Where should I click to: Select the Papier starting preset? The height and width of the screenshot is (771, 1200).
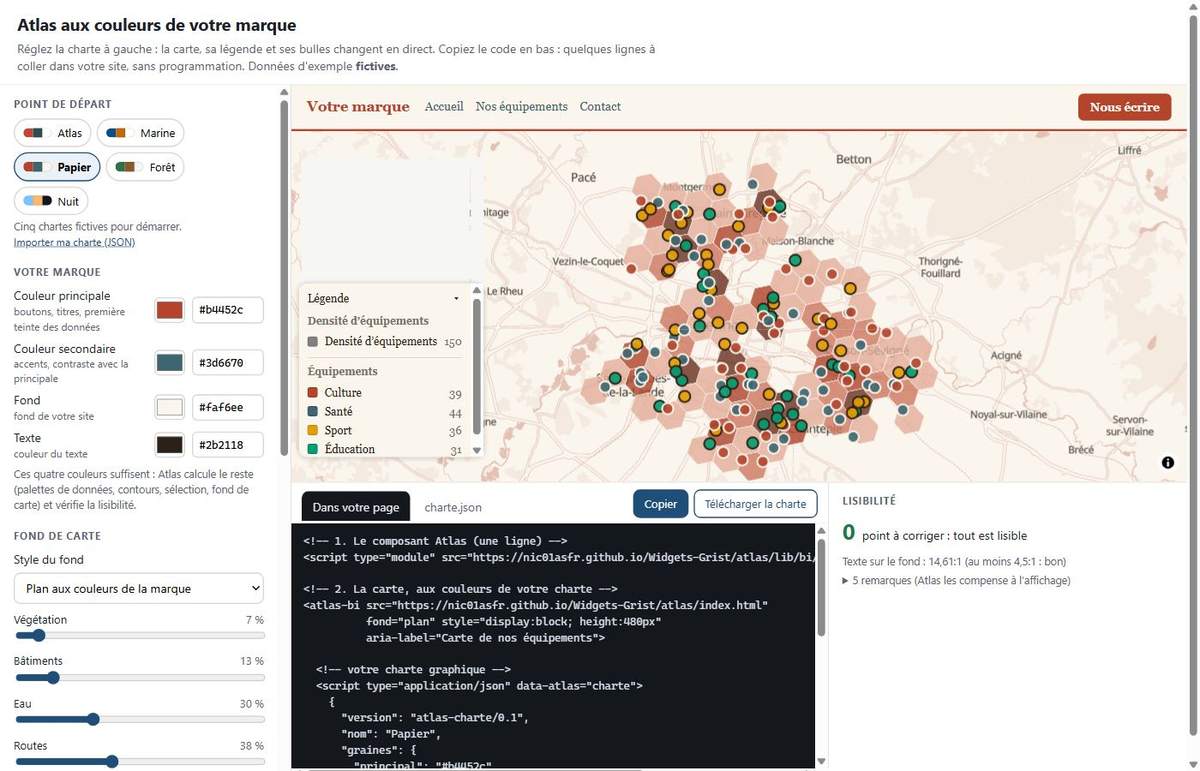57,167
